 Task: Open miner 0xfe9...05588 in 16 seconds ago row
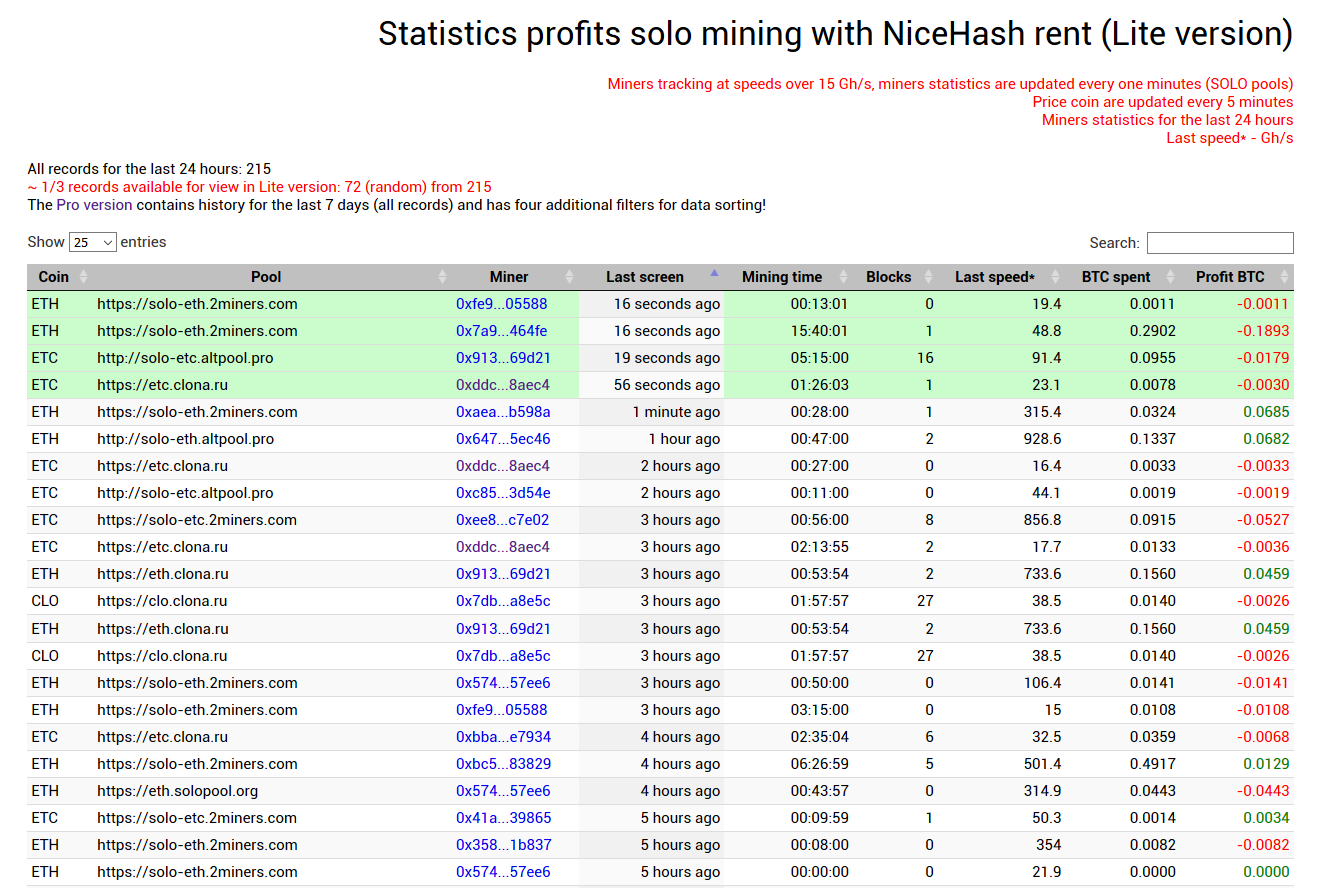coord(502,304)
